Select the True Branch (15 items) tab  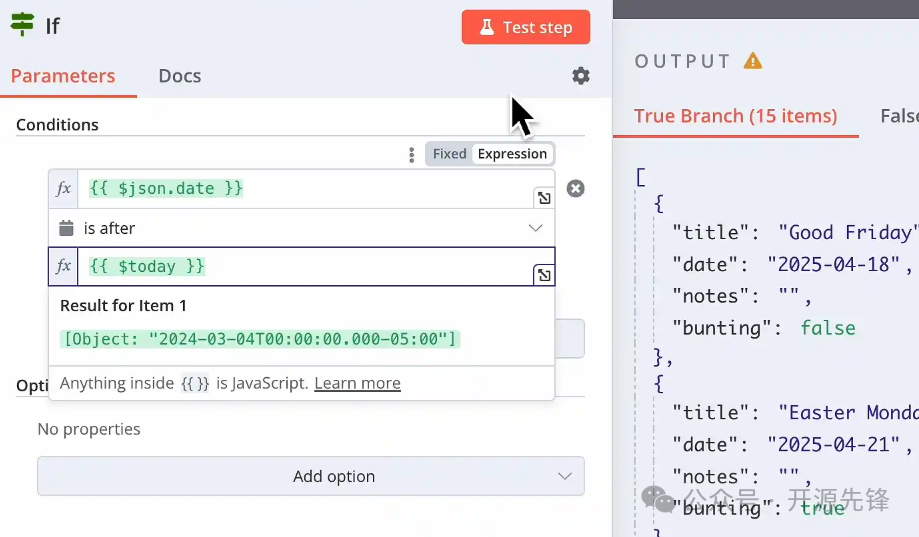point(736,116)
